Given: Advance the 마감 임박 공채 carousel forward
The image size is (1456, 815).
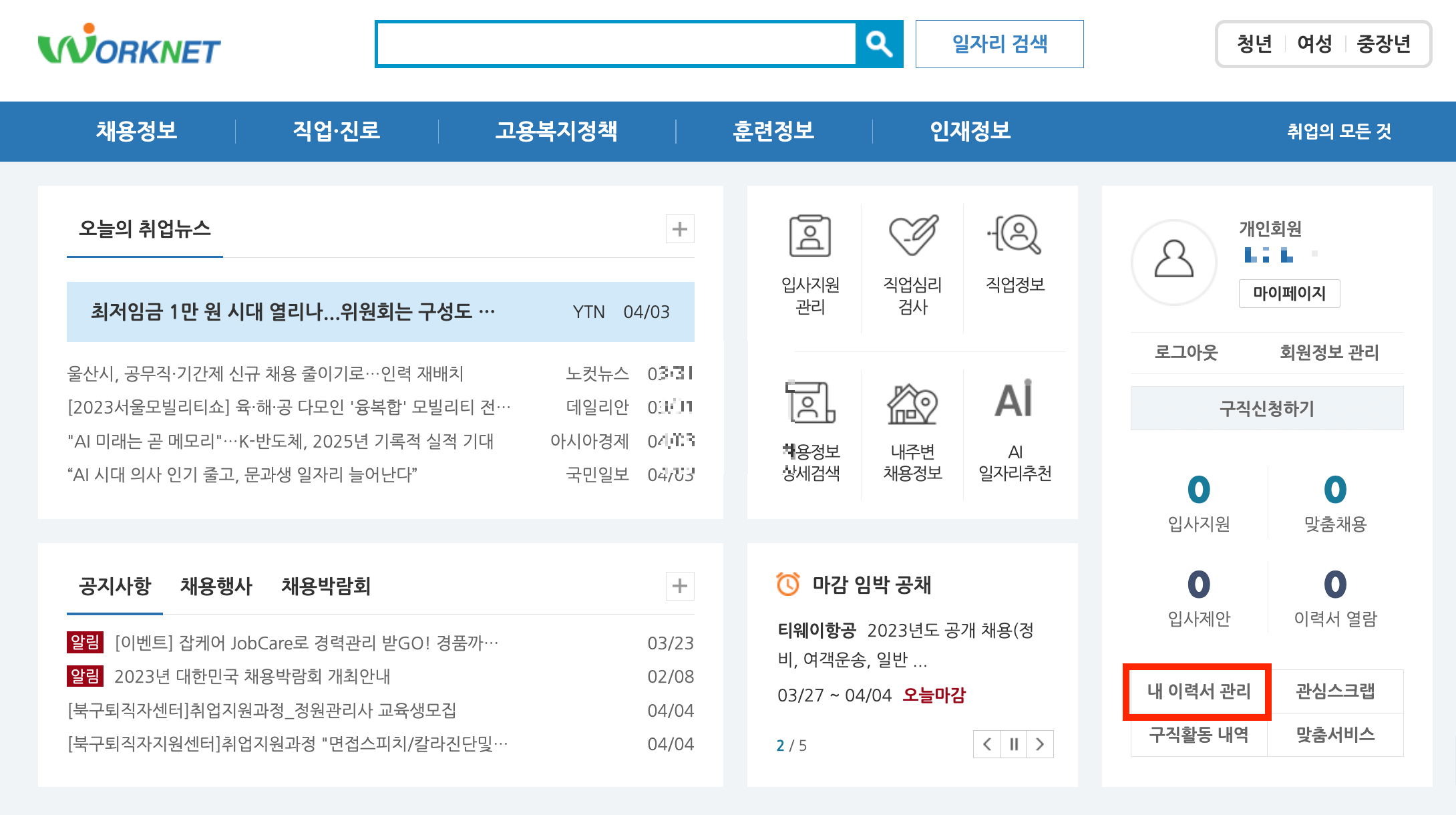Looking at the screenshot, I should tap(1039, 744).
